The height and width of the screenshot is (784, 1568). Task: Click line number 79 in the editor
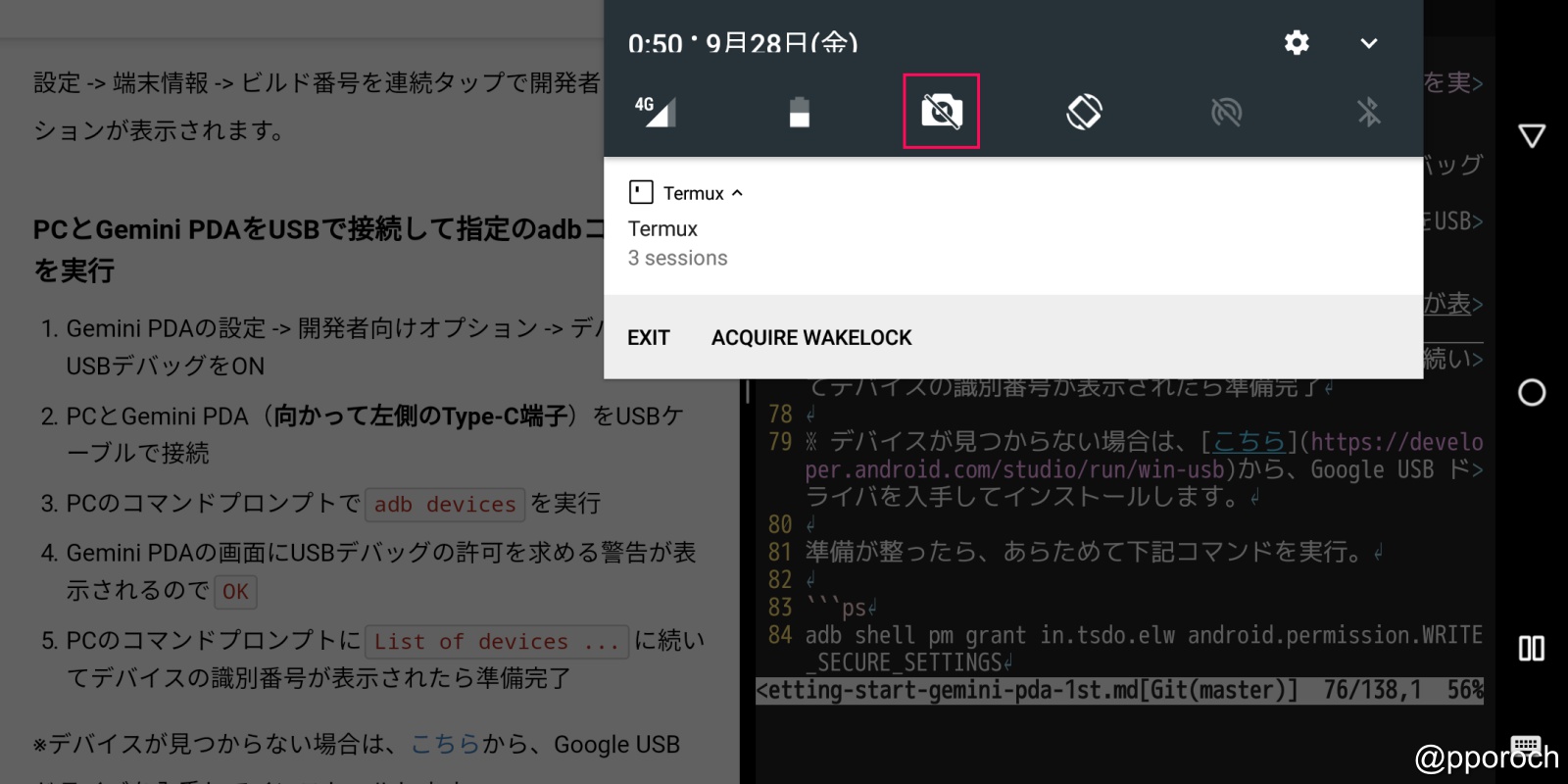coord(780,442)
